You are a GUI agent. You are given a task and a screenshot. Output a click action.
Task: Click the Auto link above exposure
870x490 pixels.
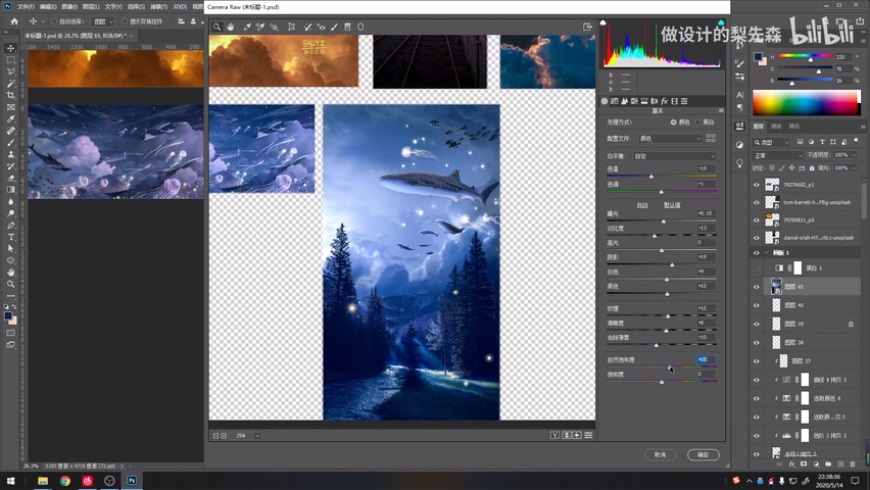click(642, 205)
